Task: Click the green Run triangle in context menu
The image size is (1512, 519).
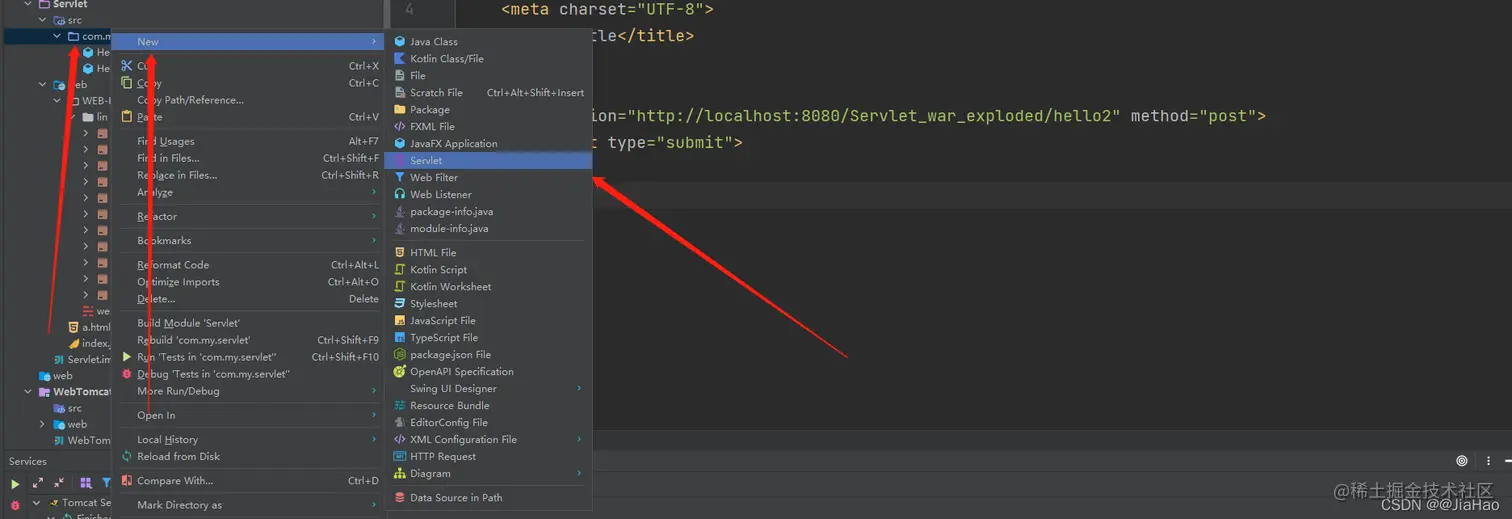Action: [x=127, y=357]
